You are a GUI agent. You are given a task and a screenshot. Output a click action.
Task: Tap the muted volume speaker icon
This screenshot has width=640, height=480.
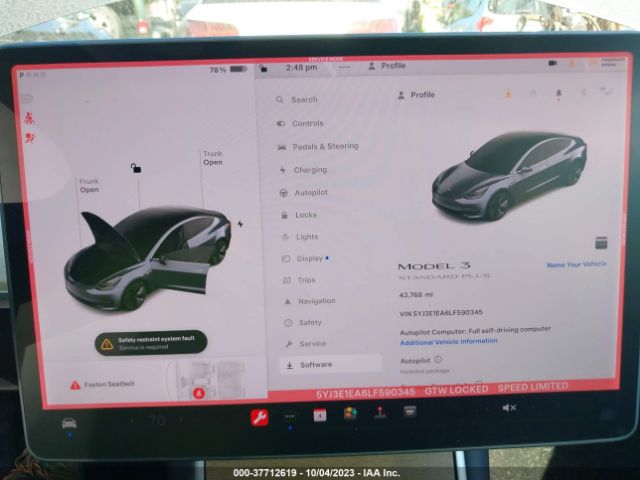coord(509,407)
